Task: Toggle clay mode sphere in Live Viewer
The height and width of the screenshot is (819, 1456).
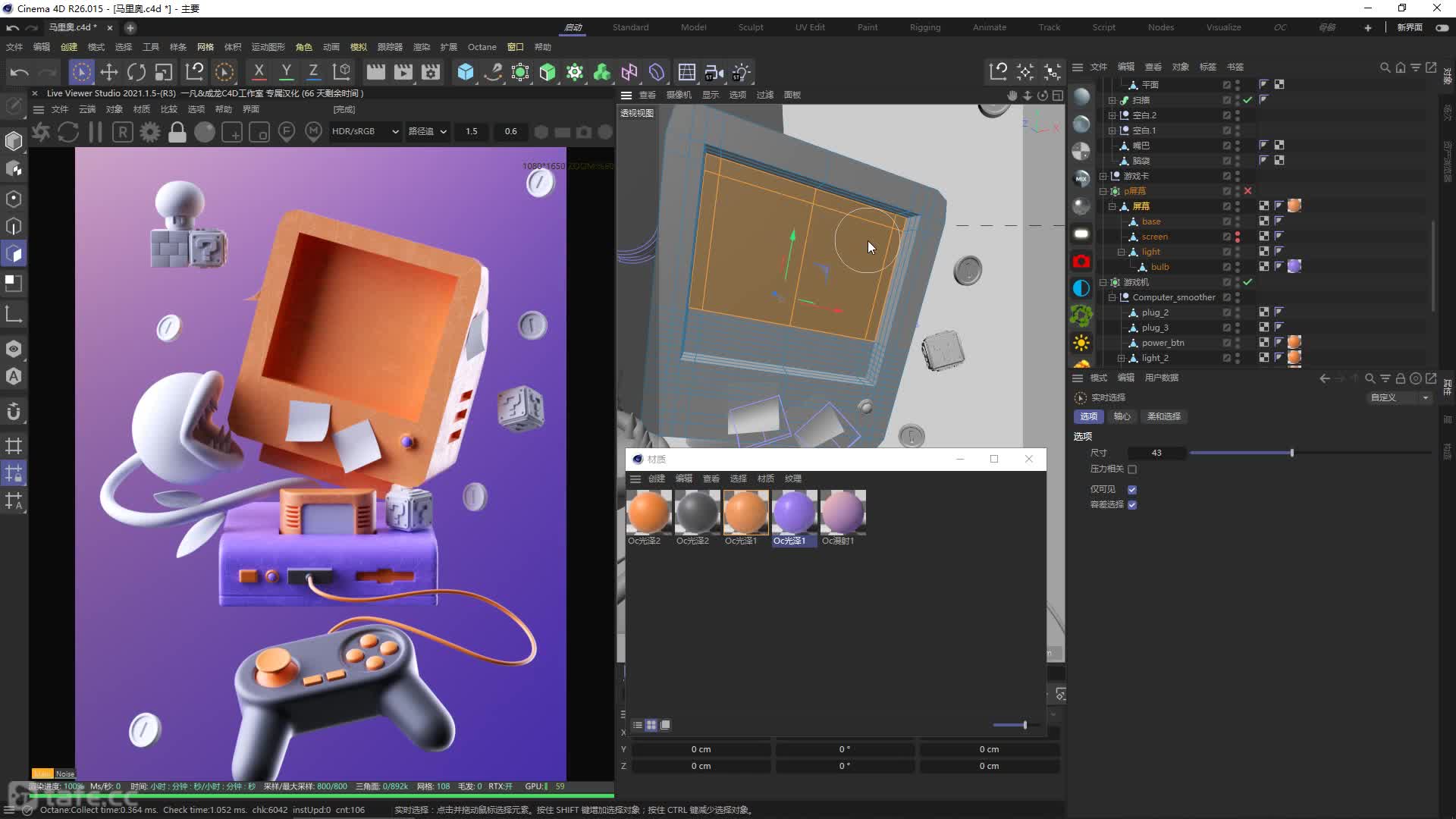Action: pyautogui.click(x=205, y=132)
